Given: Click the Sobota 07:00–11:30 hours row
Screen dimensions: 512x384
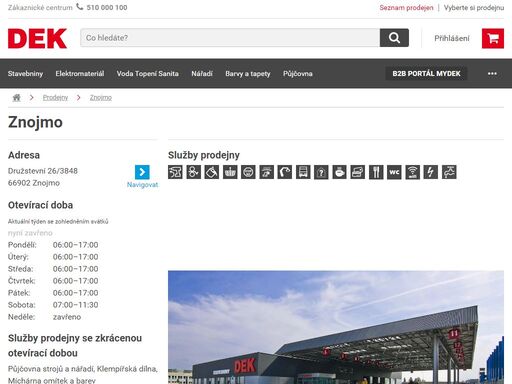Looking at the screenshot, I should pyautogui.click(x=53, y=305).
